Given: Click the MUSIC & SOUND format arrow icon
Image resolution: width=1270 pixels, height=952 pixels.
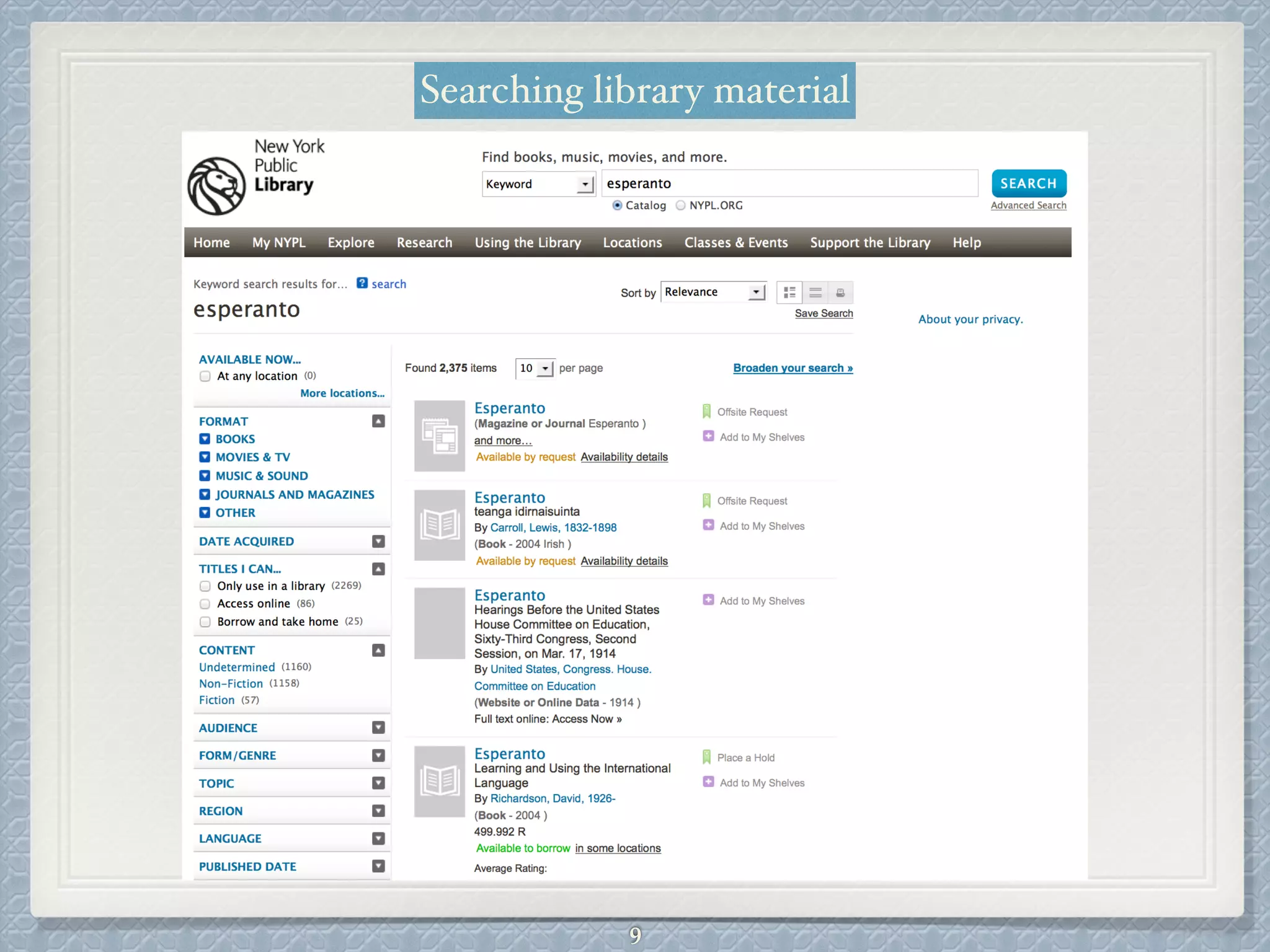Looking at the screenshot, I should (x=205, y=475).
